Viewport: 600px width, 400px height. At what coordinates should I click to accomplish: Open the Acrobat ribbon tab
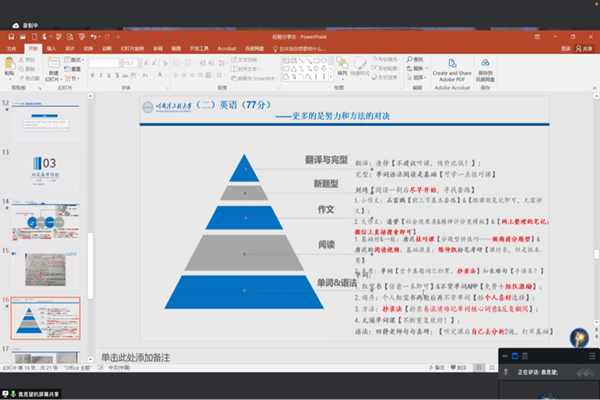tap(227, 46)
